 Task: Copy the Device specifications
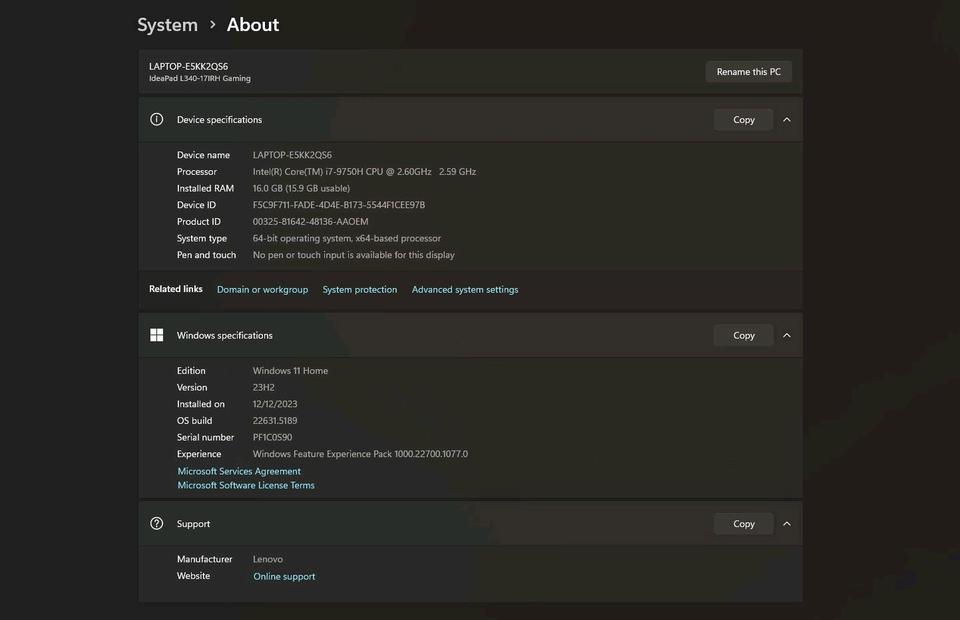click(x=743, y=120)
